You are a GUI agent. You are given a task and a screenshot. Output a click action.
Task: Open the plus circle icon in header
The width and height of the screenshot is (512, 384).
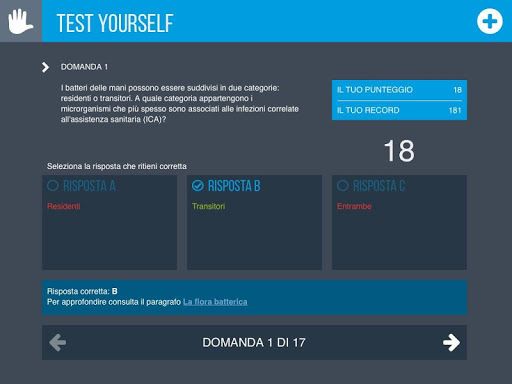click(x=489, y=21)
